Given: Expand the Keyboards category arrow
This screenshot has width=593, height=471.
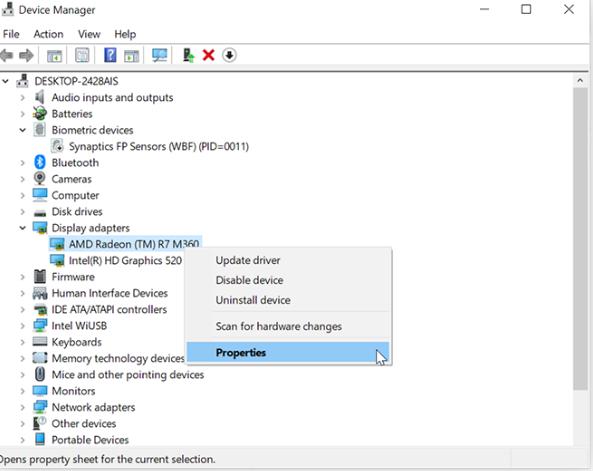Looking at the screenshot, I should coord(22,342).
